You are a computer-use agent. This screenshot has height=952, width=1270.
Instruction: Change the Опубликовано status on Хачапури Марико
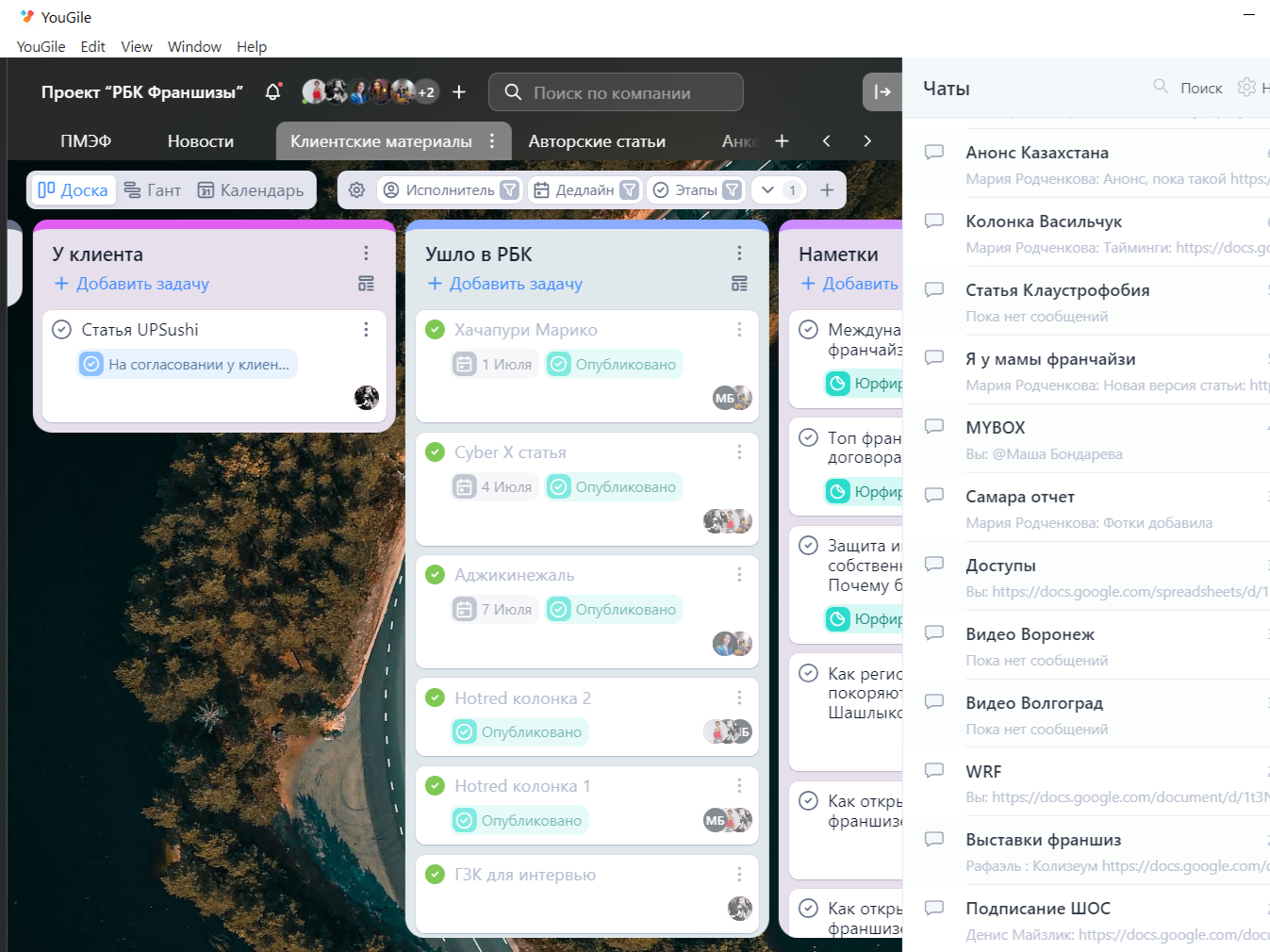tap(614, 364)
